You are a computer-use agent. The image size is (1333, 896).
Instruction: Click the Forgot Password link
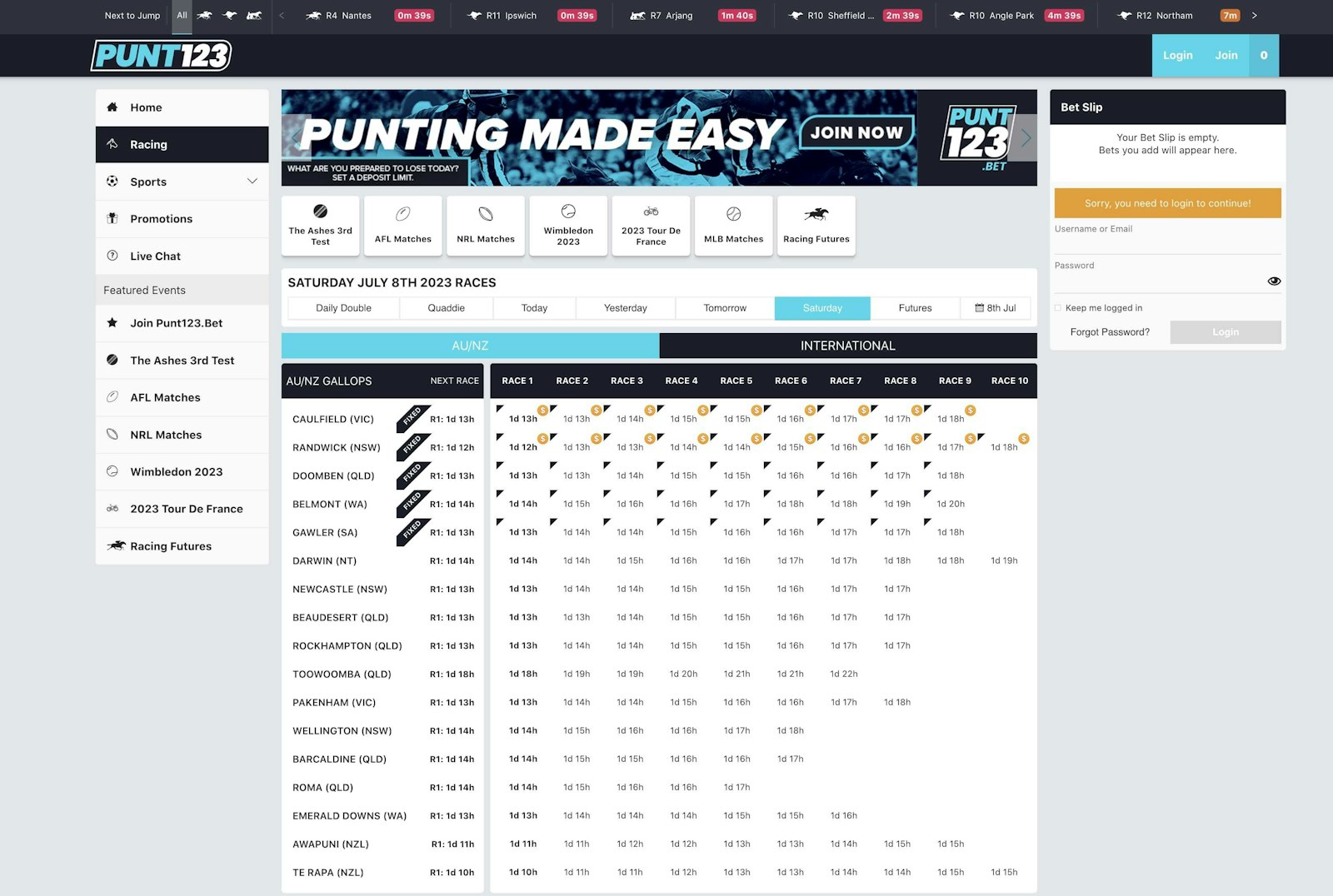(1109, 332)
